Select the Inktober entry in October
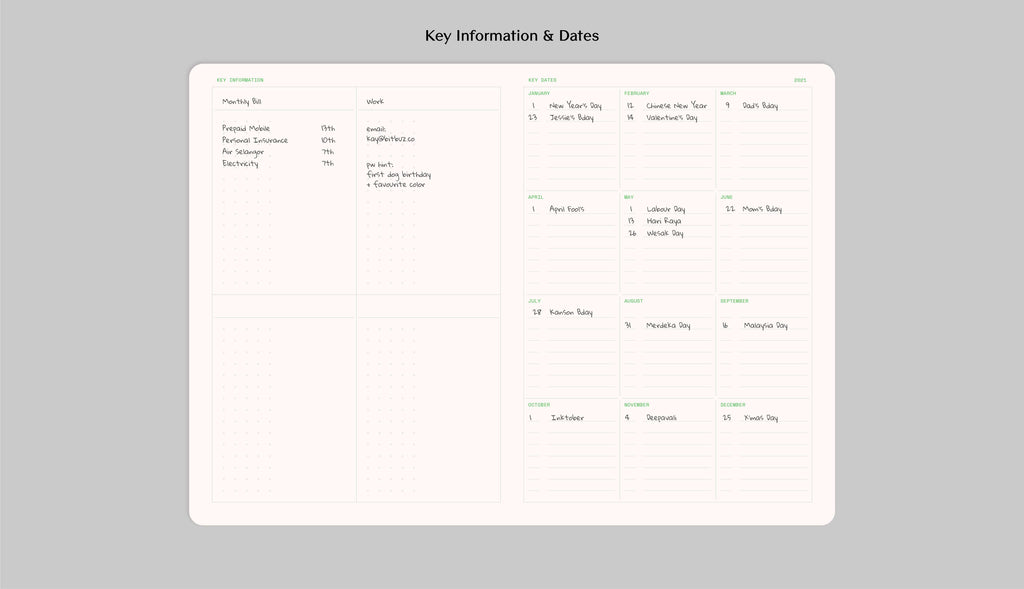 (567, 418)
